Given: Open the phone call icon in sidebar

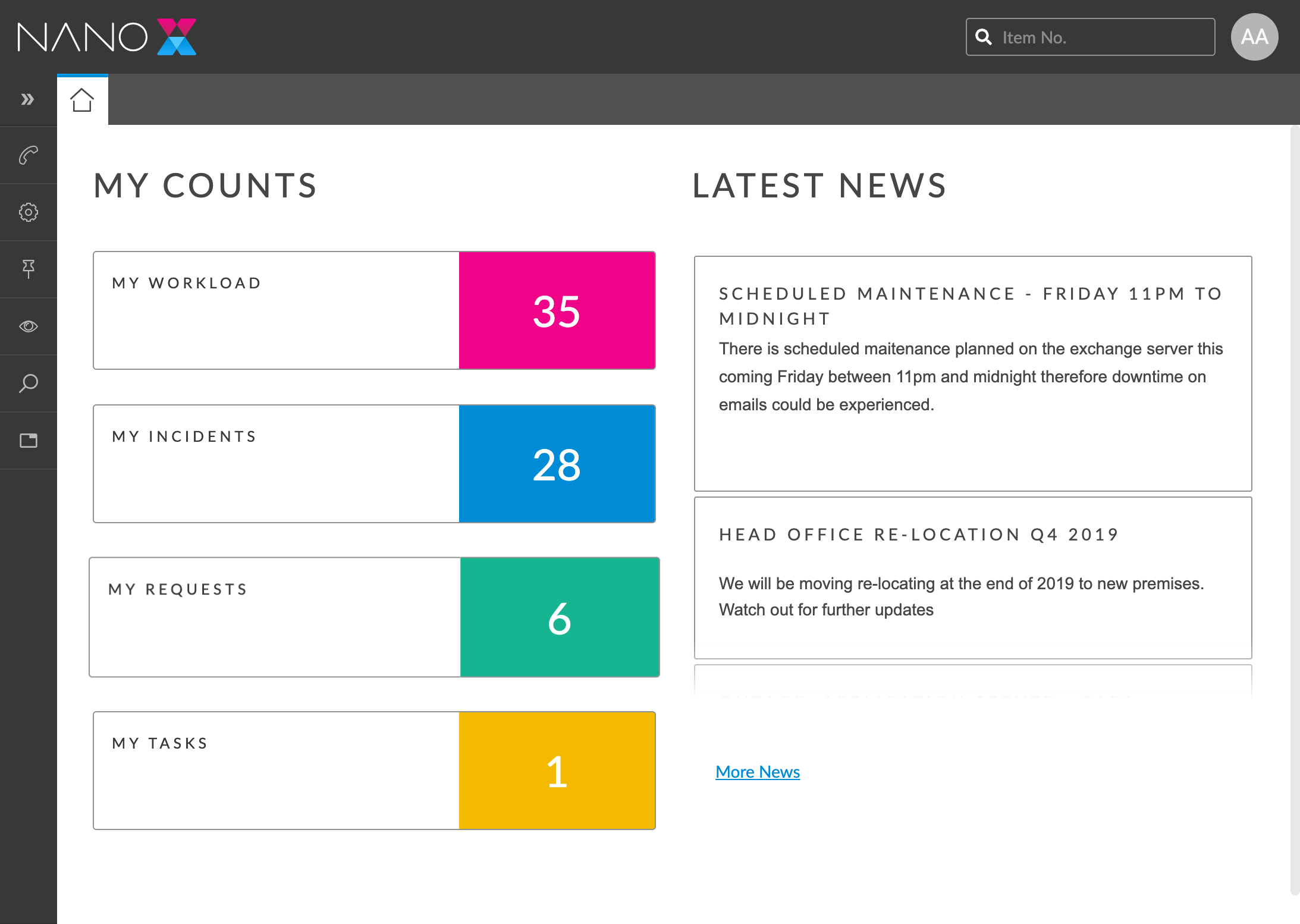Looking at the screenshot, I should click(x=28, y=156).
